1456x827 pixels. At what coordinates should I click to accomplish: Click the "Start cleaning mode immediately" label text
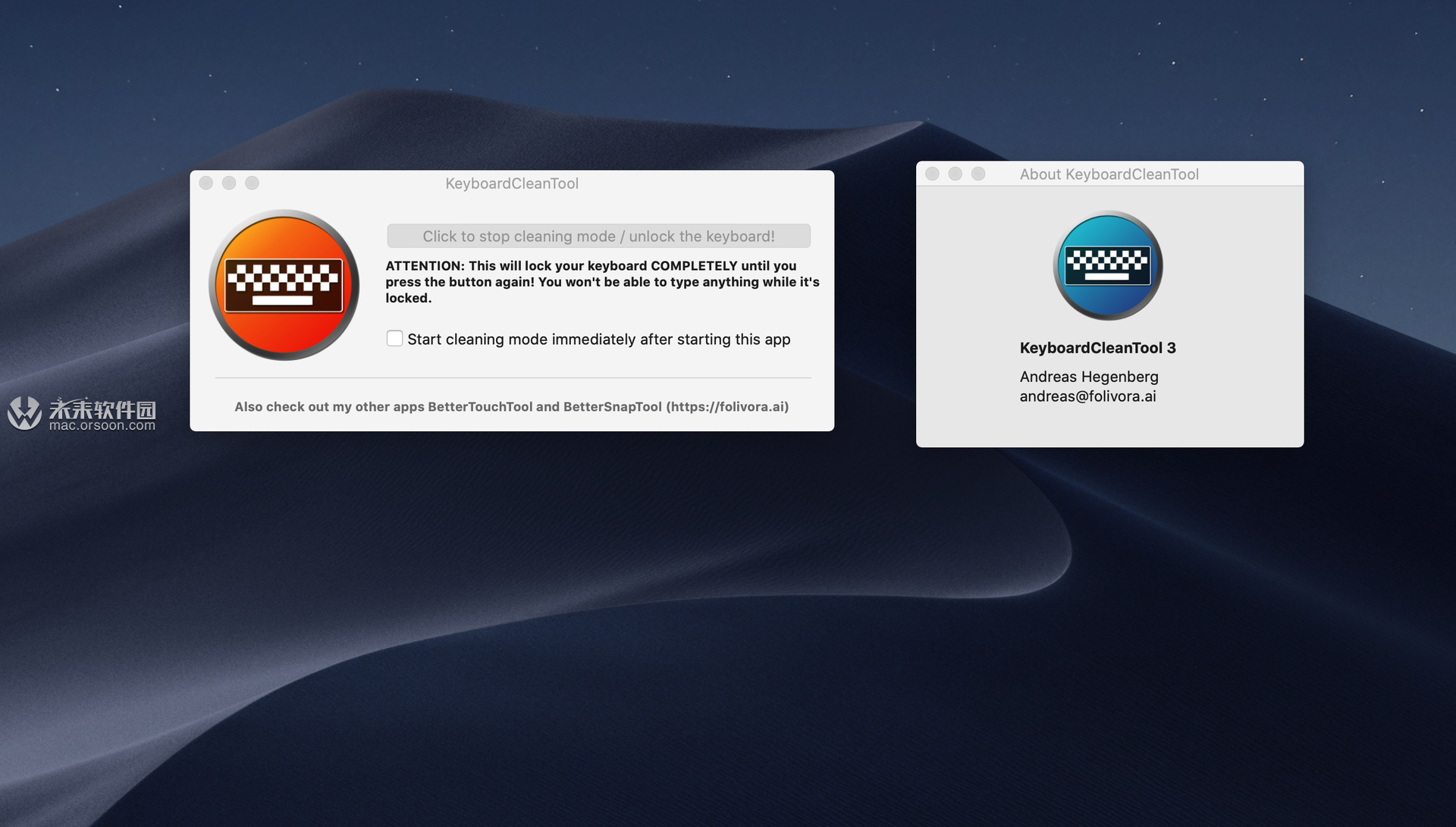click(x=598, y=340)
